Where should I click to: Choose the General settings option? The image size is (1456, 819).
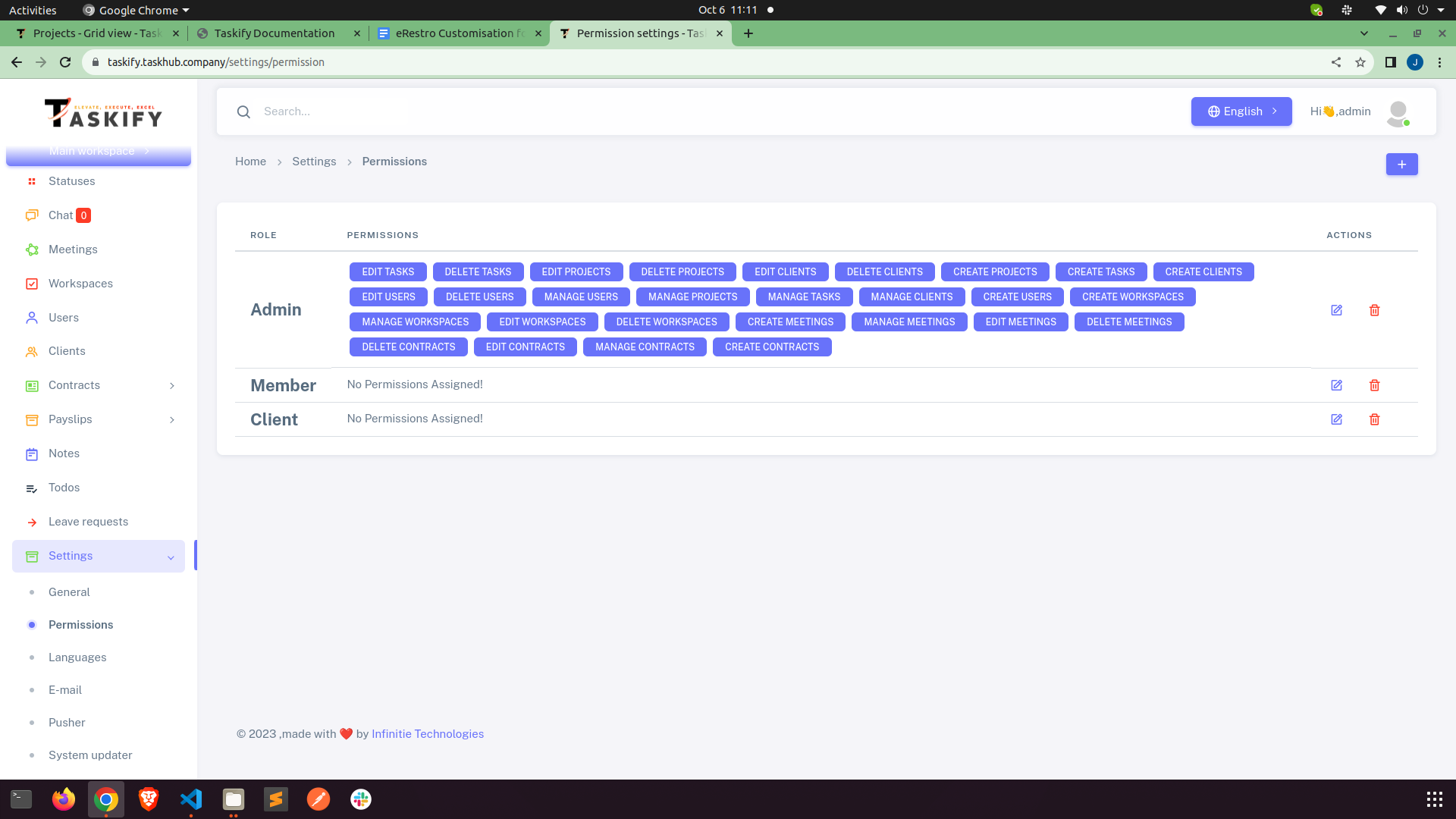pos(69,591)
